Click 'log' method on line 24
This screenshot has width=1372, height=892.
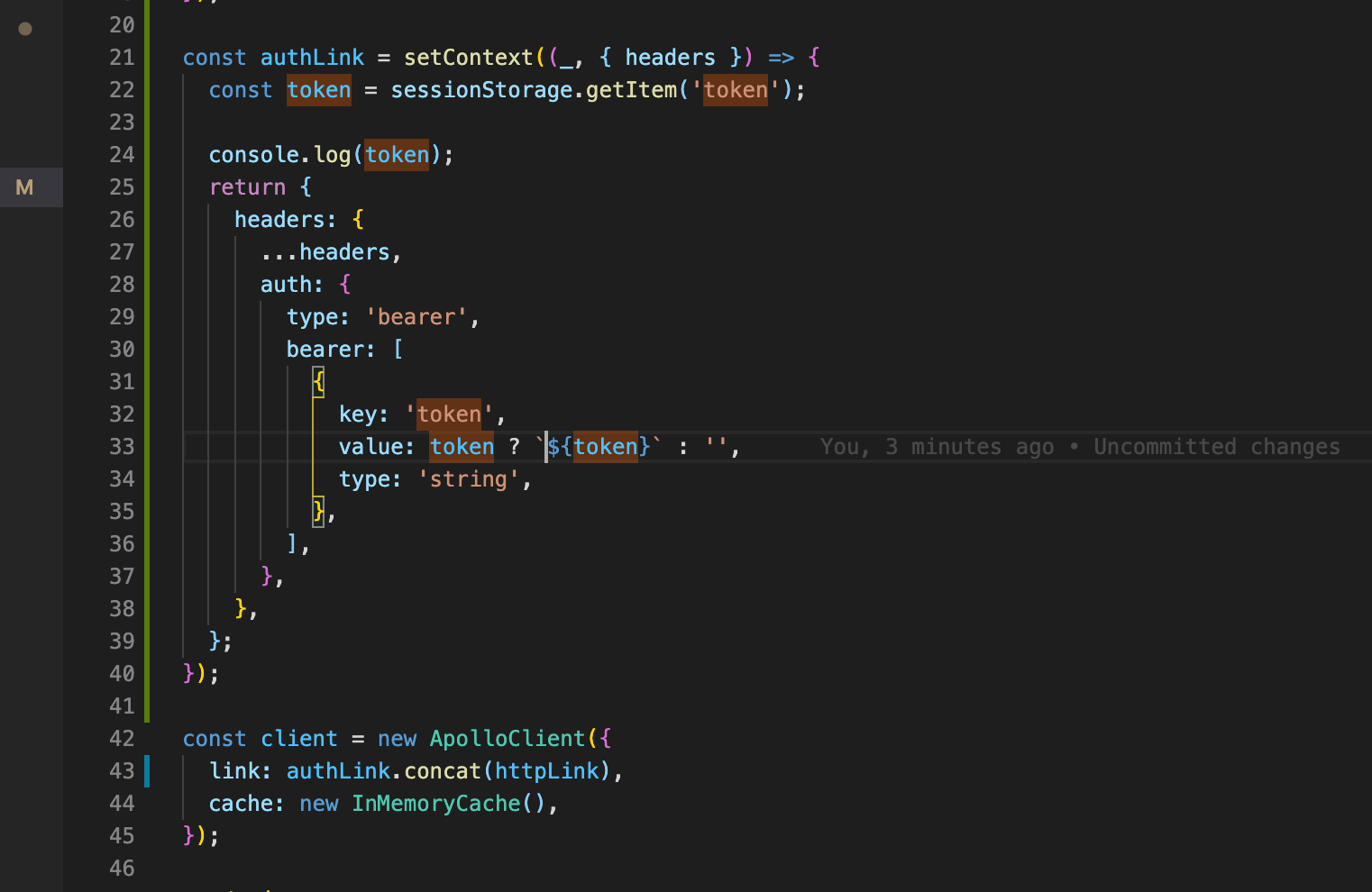332,155
